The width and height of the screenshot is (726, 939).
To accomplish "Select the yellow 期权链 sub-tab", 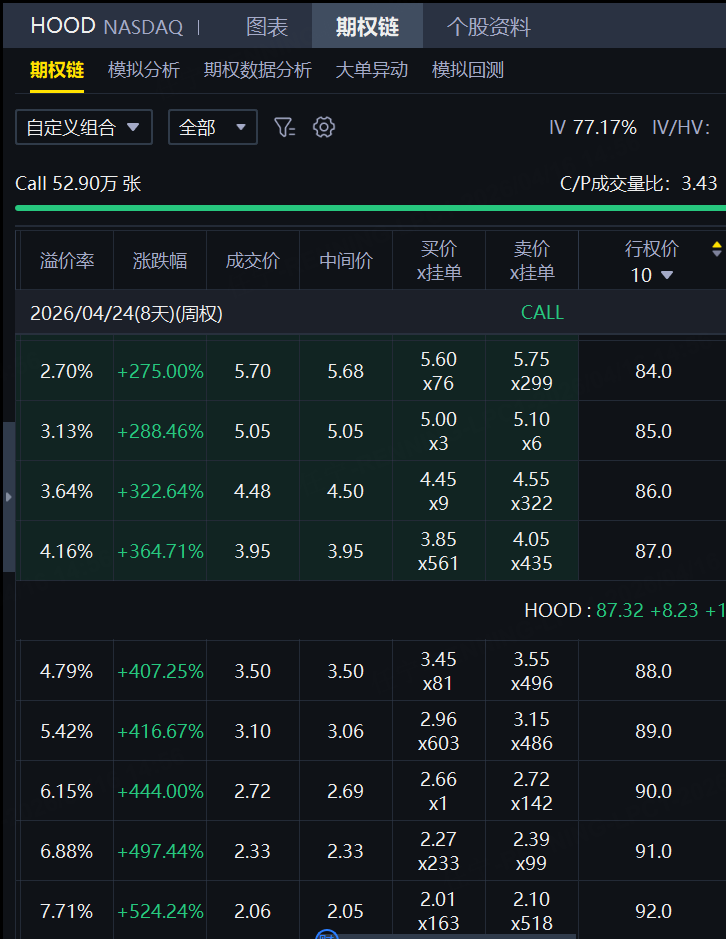I will 57,70.
